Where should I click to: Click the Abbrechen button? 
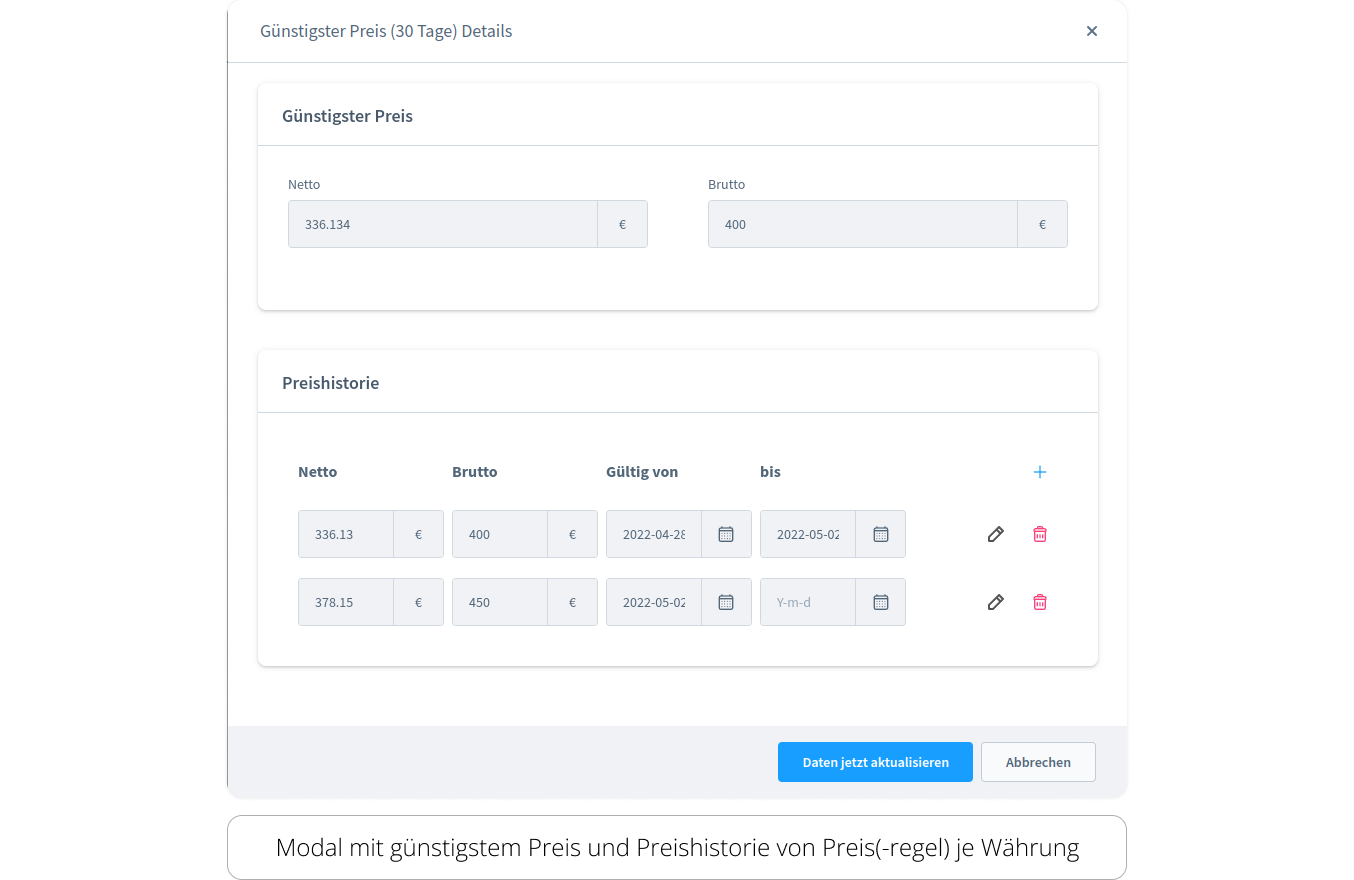[x=1038, y=761]
